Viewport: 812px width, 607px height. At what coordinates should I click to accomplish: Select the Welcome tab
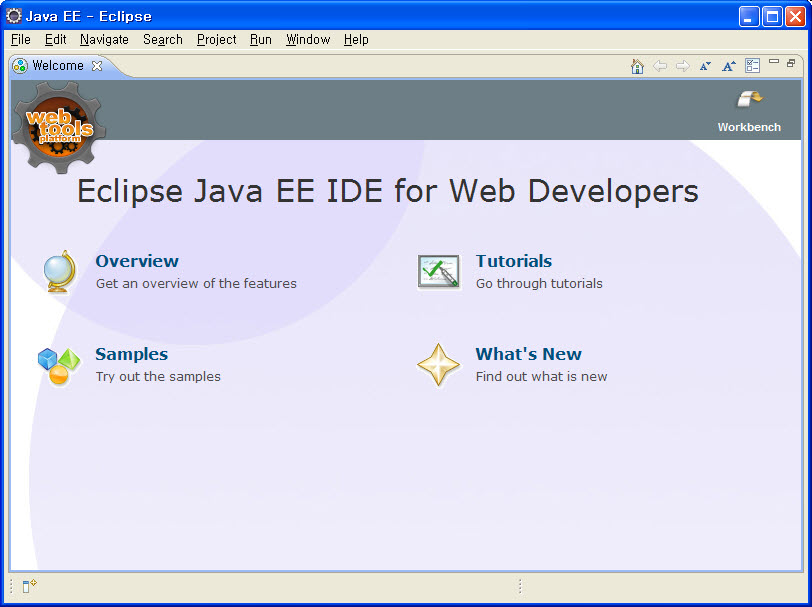click(x=57, y=66)
